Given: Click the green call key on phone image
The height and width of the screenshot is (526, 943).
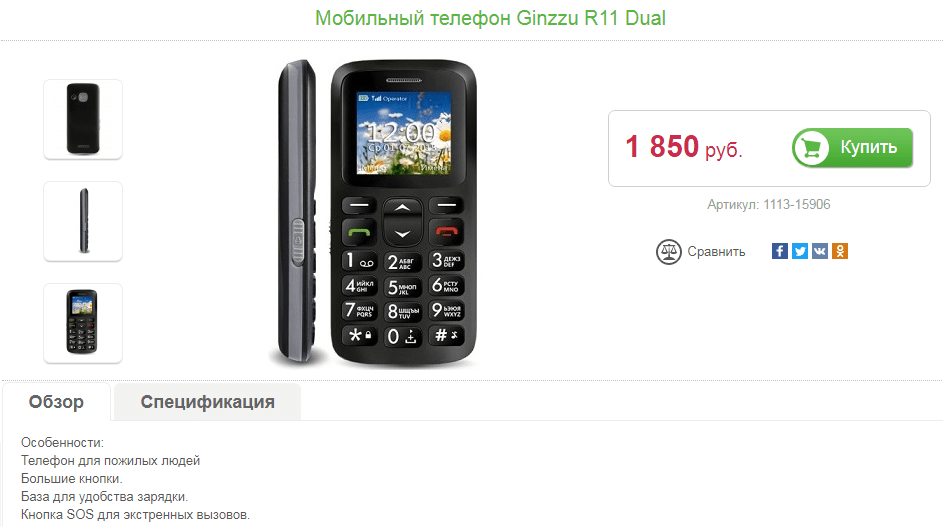Looking at the screenshot, I should coord(359,231).
